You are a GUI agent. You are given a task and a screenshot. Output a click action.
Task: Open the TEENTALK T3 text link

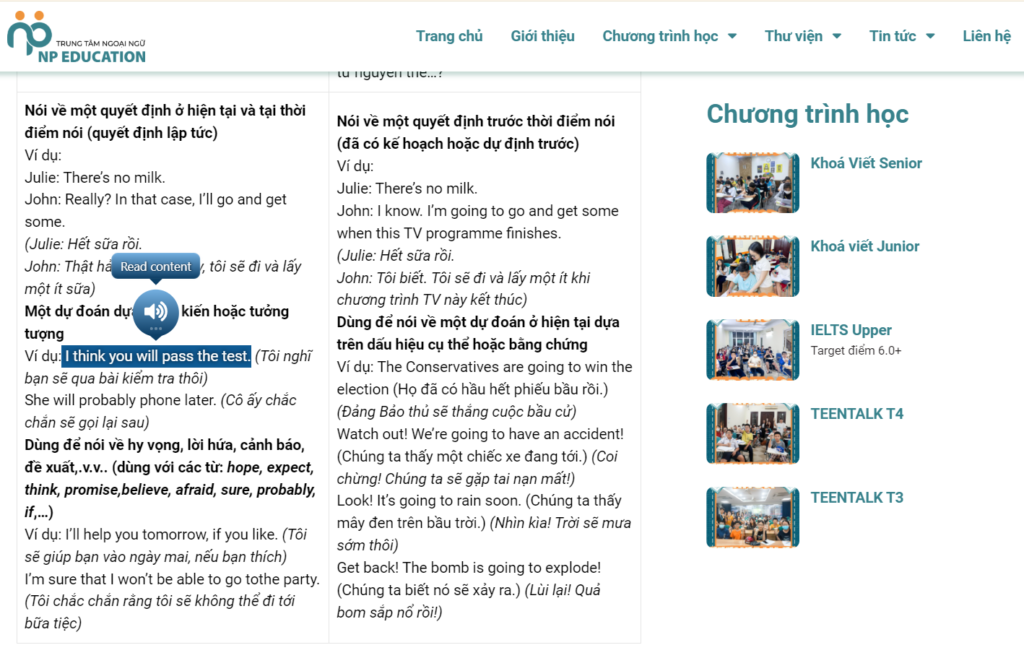pyautogui.click(x=857, y=497)
